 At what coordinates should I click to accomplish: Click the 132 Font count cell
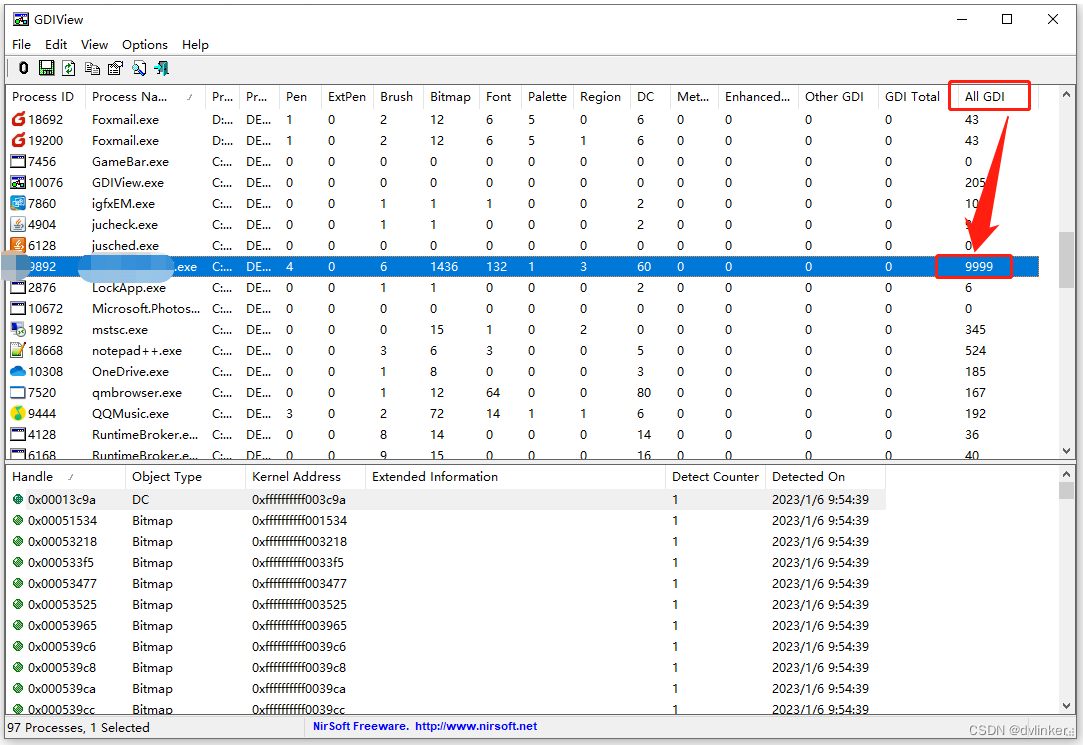[497, 267]
